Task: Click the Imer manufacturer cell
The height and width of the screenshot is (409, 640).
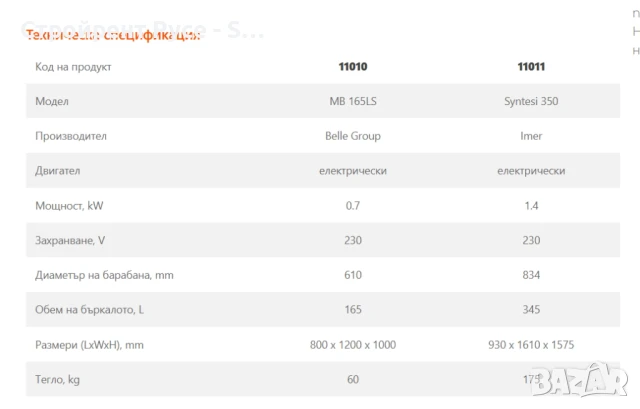Action: coord(530,136)
